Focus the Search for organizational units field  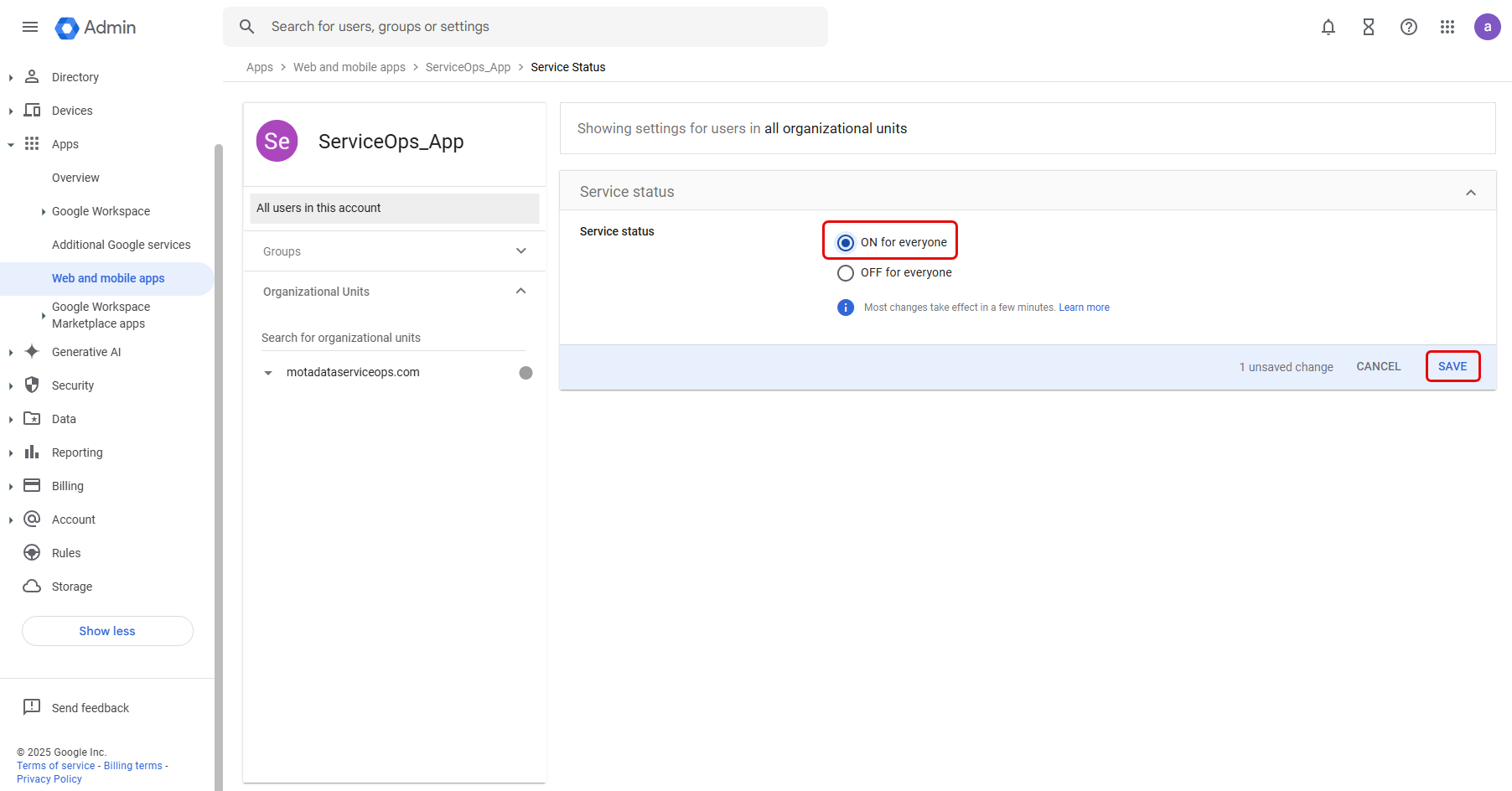click(x=392, y=338)
